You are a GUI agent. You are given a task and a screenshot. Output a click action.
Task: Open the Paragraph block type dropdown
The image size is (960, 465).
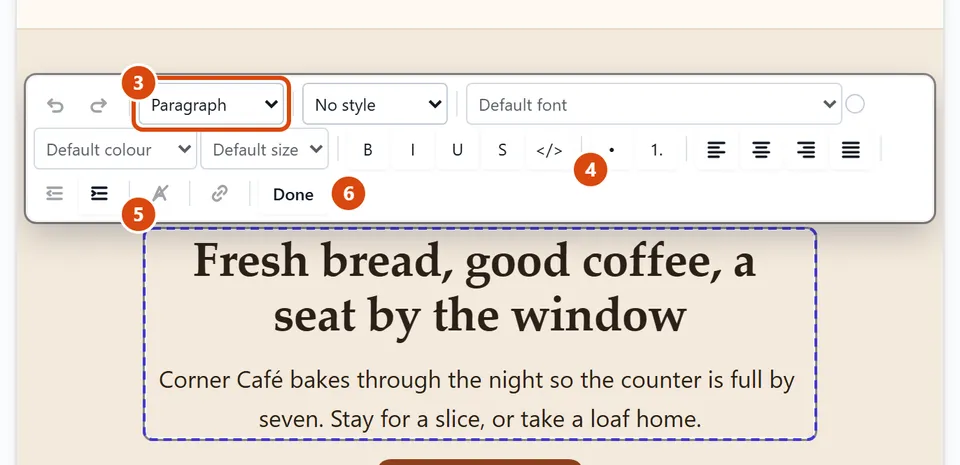(211, 105)
